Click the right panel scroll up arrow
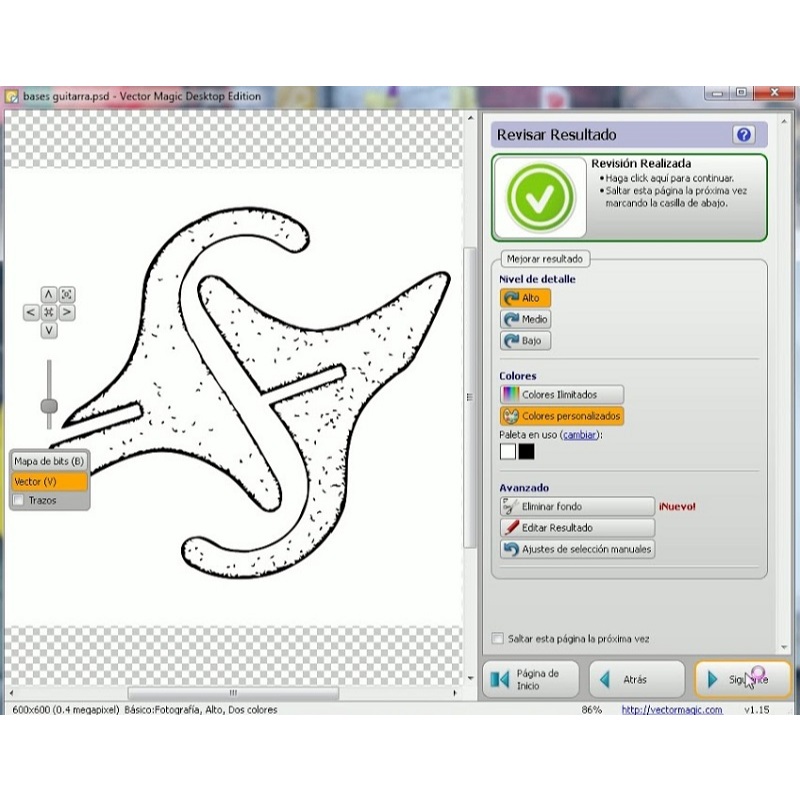 pyautogui.click(x=784, y=121)
